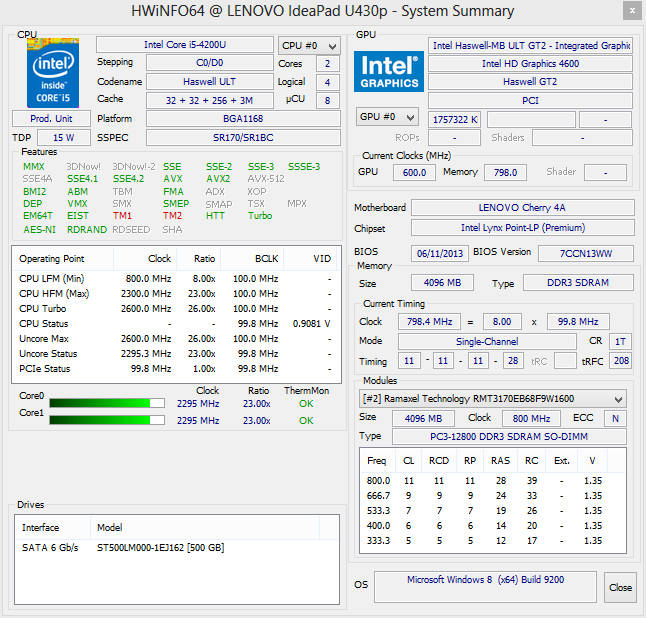Click the Intel Core i5 inside logo
Screen dimensions: 646x618
pyautogui.click(x=52, y=73)
